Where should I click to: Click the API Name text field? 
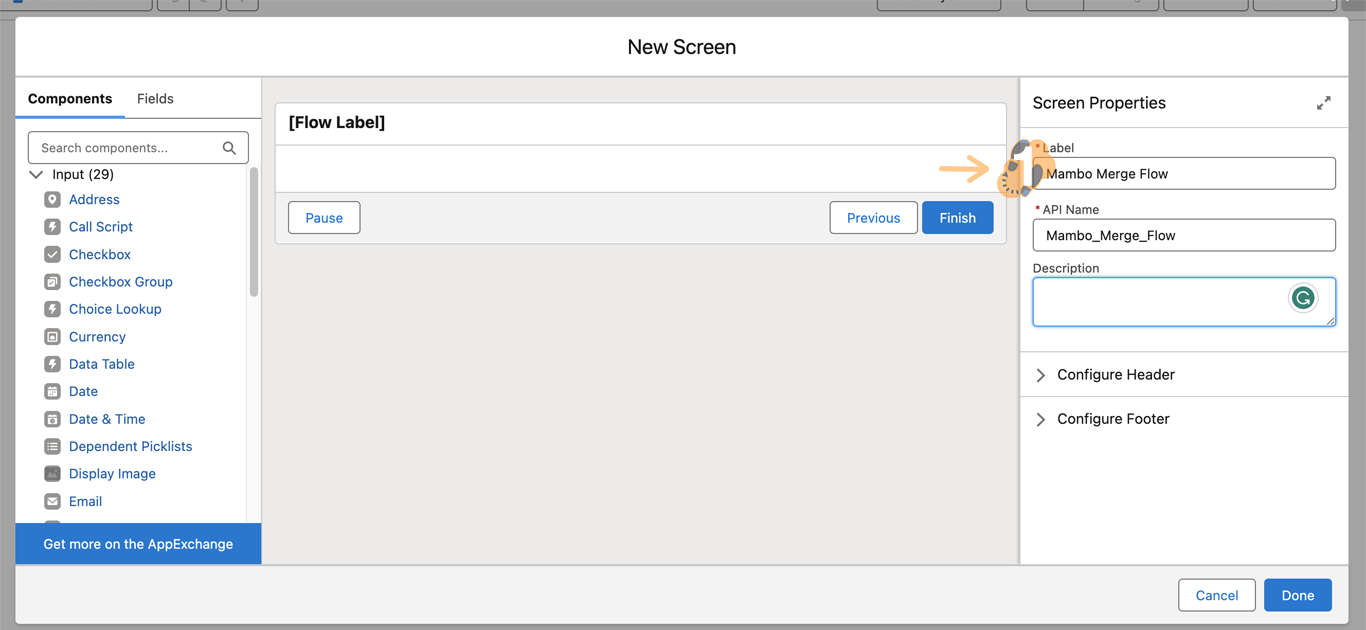pos(1183,236)
